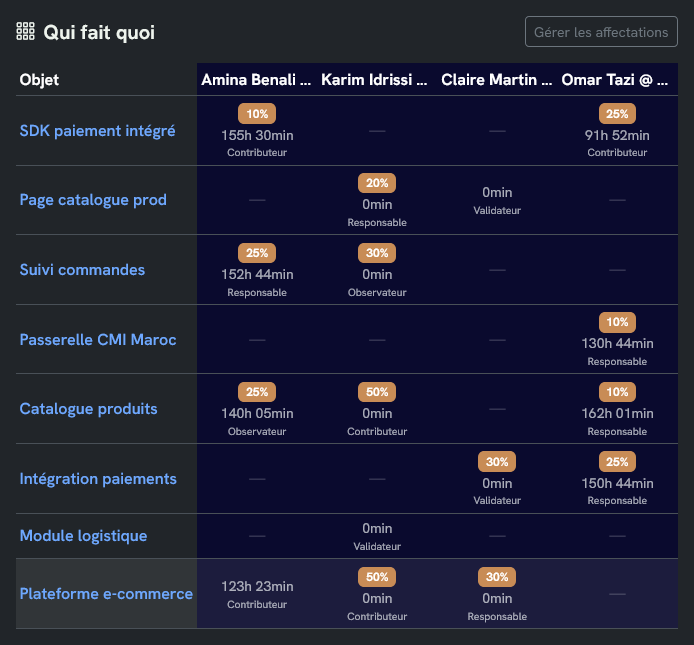Go to Passerelle CMI Maroc

(98, 340)
